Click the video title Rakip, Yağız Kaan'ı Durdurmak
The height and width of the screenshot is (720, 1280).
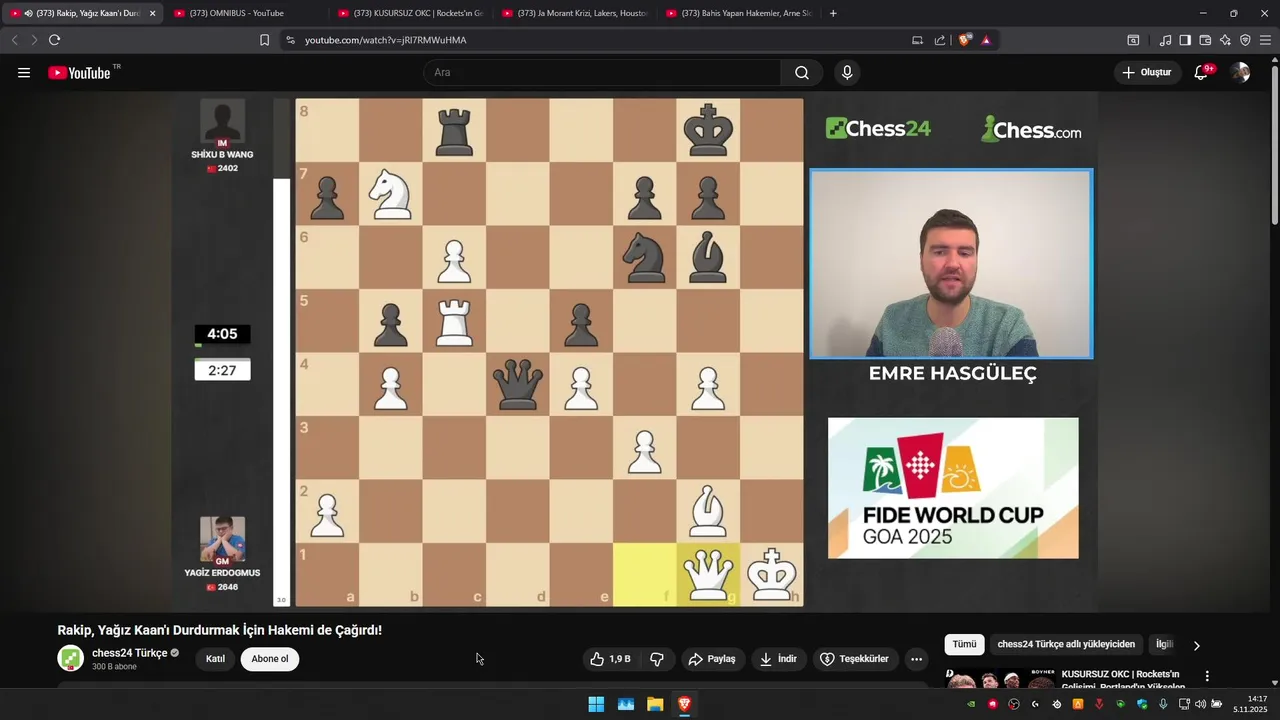[220, 630]
